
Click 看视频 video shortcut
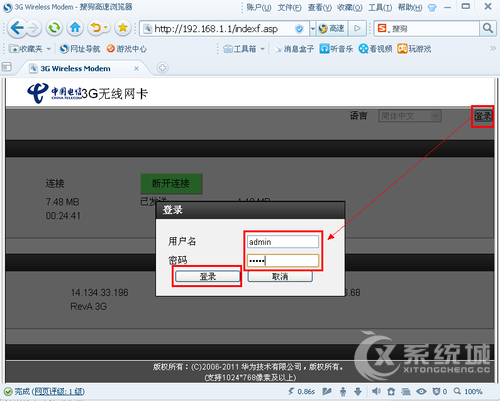[x=375, y=49]
